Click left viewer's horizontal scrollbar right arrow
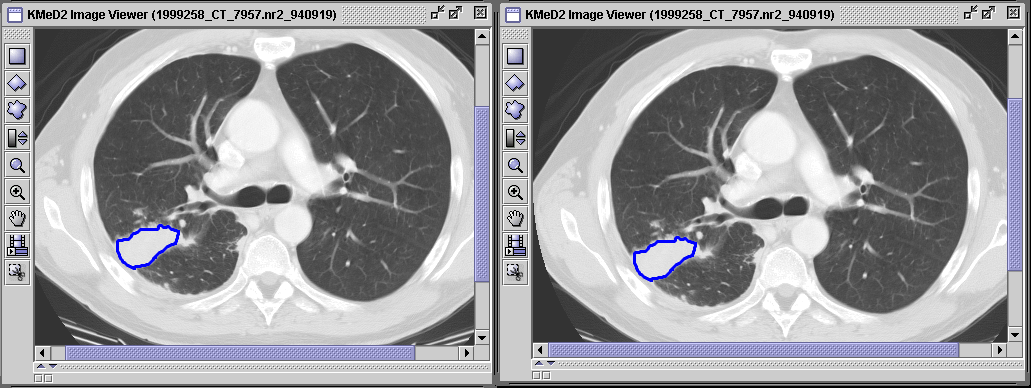The image size is (1031, 388). click(468, 352)
